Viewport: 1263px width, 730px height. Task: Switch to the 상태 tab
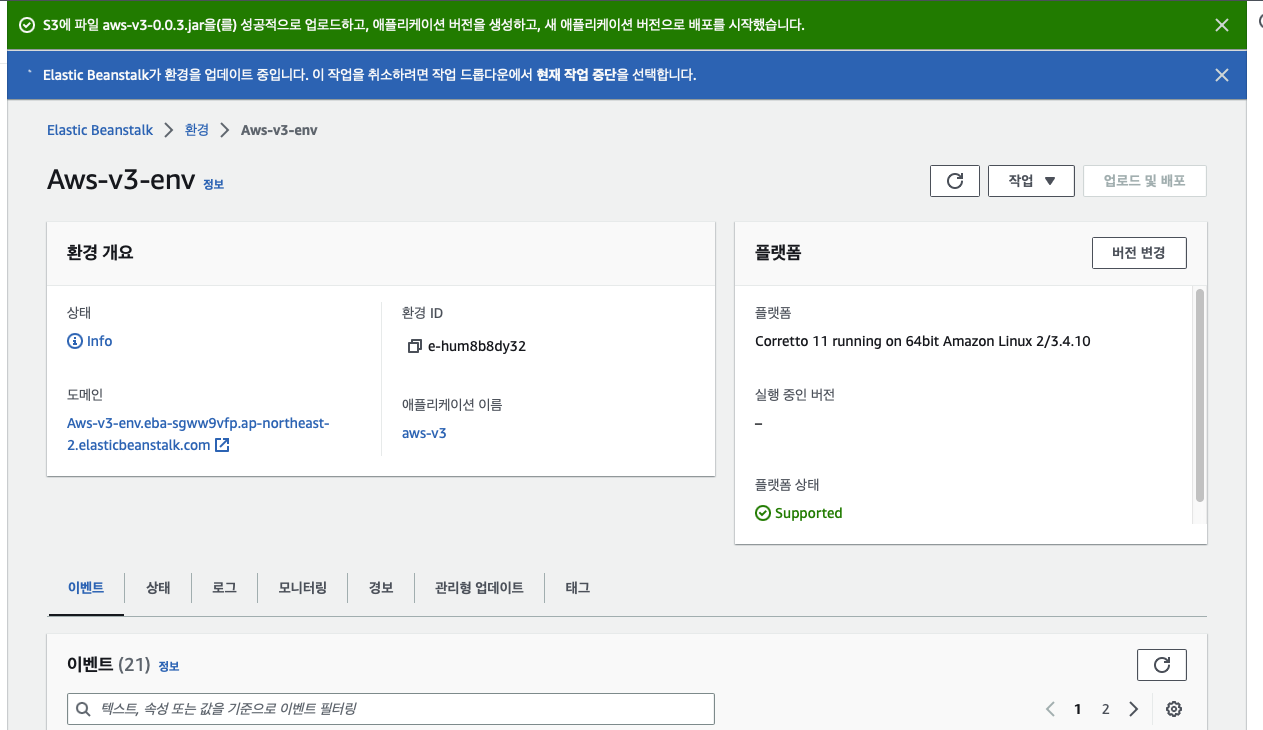click(x=158, y=588)
